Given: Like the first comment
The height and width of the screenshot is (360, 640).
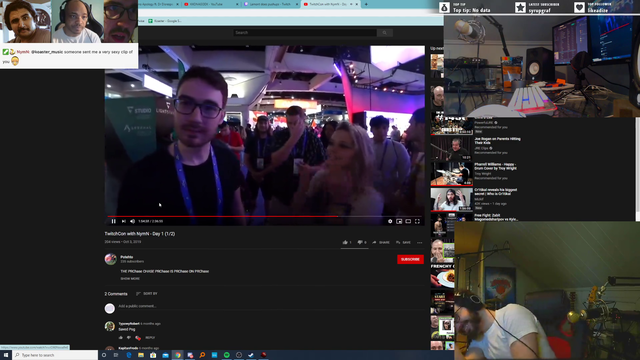Looking at the screenshot, I should 121,338.
